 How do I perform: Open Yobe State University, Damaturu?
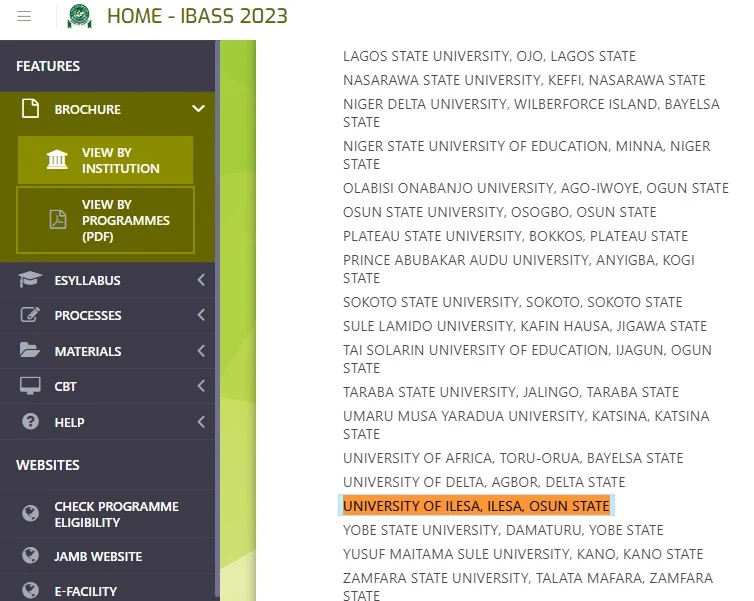pyautogui.click(x=503, y=530)
